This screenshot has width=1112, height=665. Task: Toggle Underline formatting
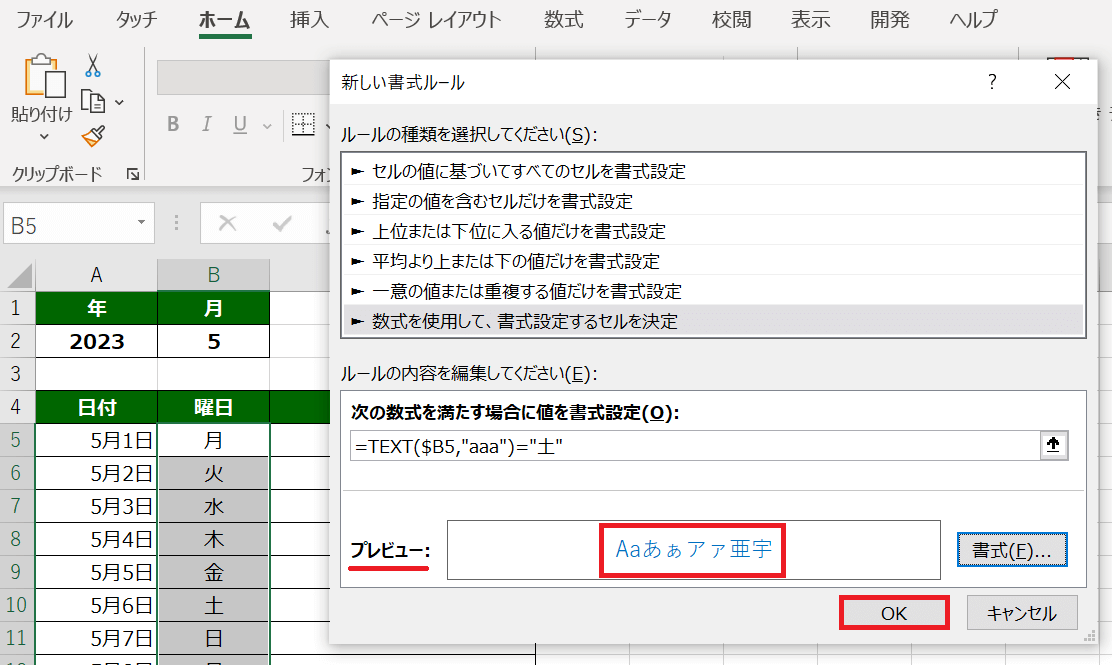240,125
